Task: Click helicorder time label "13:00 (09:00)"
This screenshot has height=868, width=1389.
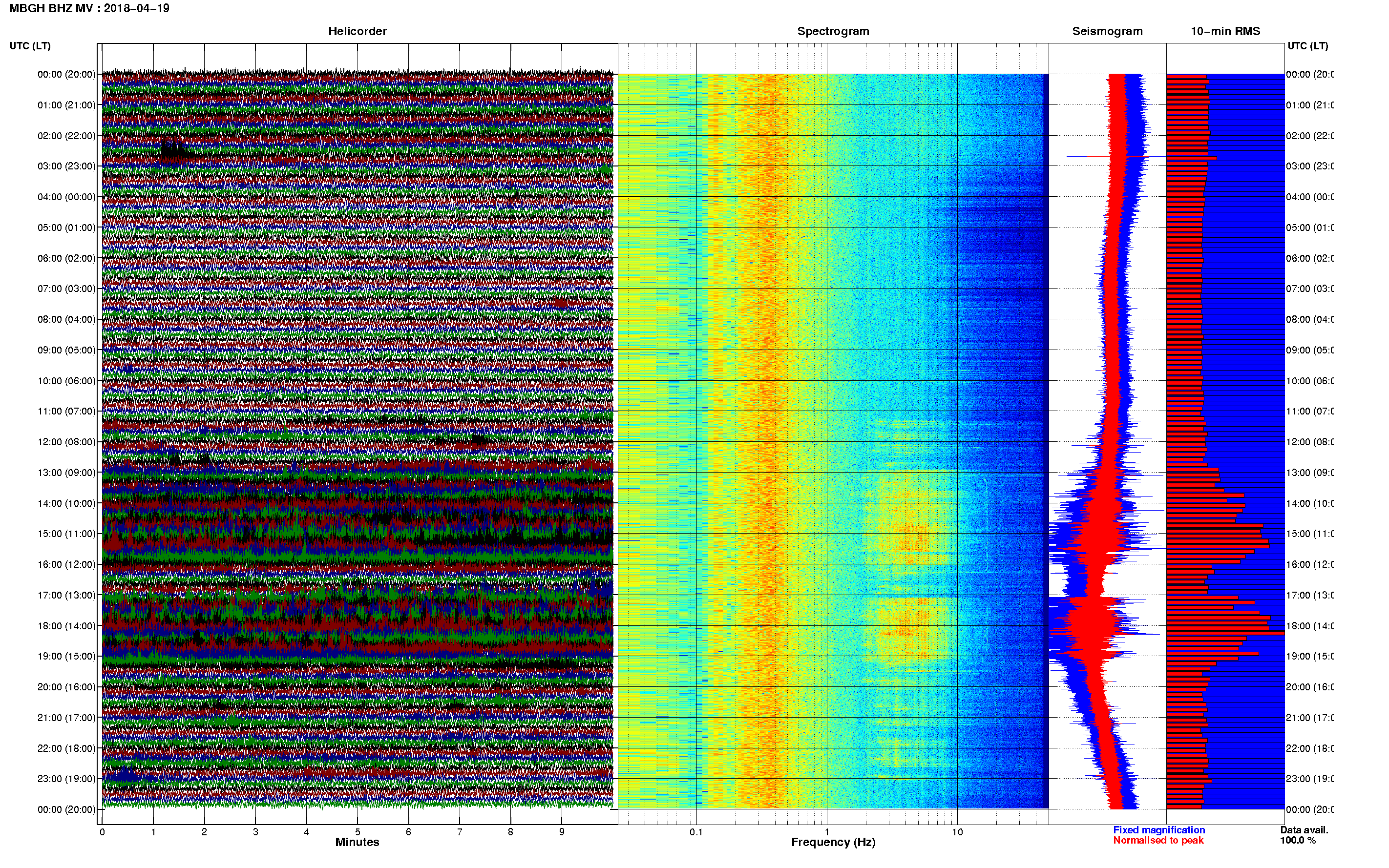Action: coord(66,473)
